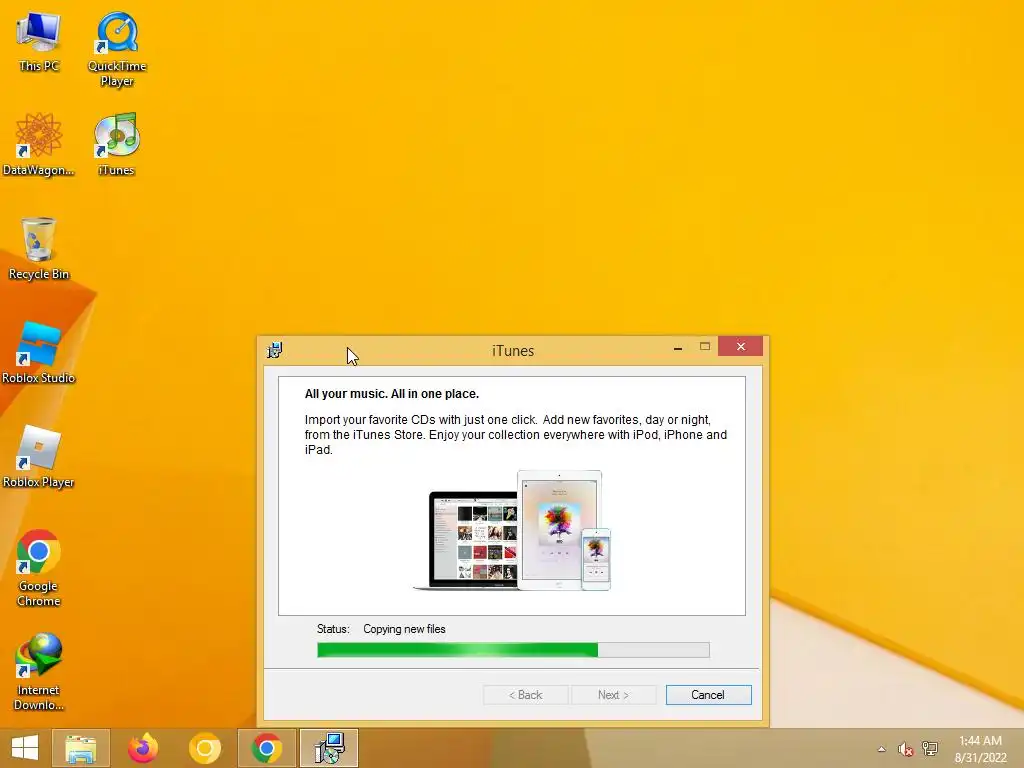1024x768 pixels.
Task: Click the iTunes installer taskbar icon
Action: tap(328, 748)
